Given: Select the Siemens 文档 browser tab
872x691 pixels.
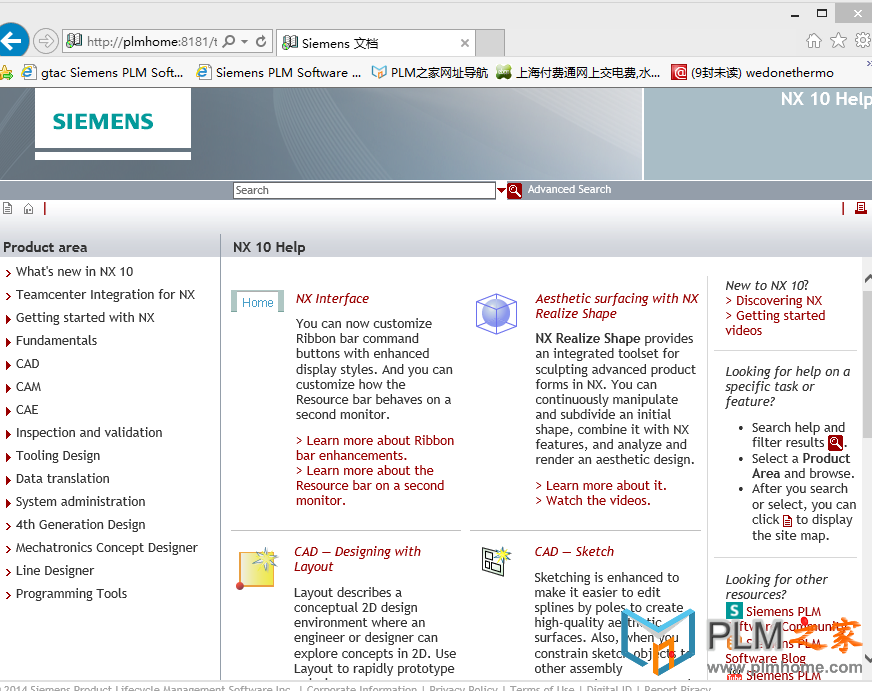Looking at the screenshot, I should pyautogui.click(x=375, y=43).
